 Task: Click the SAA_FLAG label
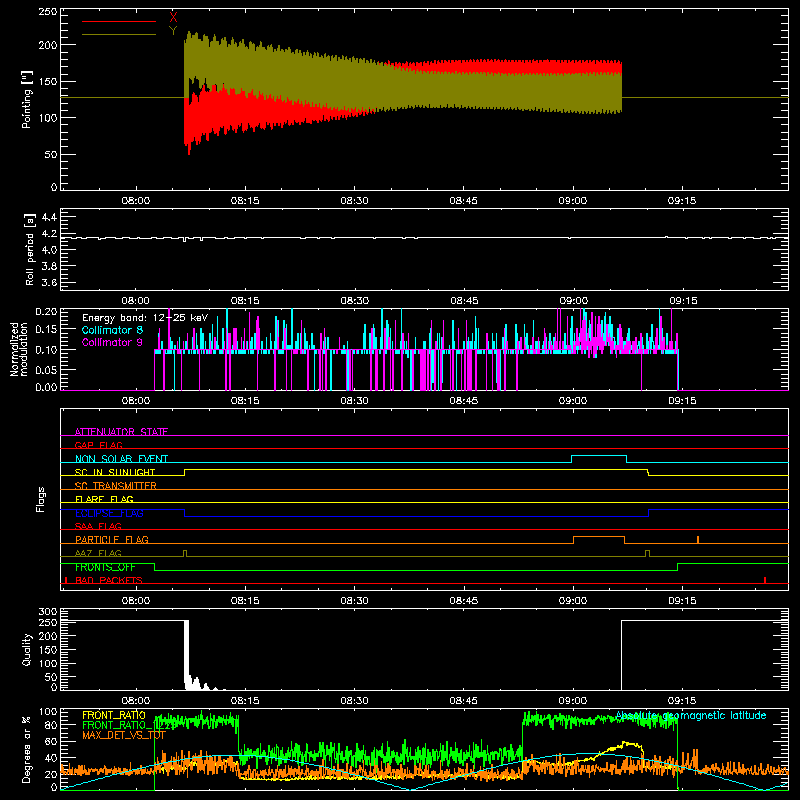(x=98, y=526)
